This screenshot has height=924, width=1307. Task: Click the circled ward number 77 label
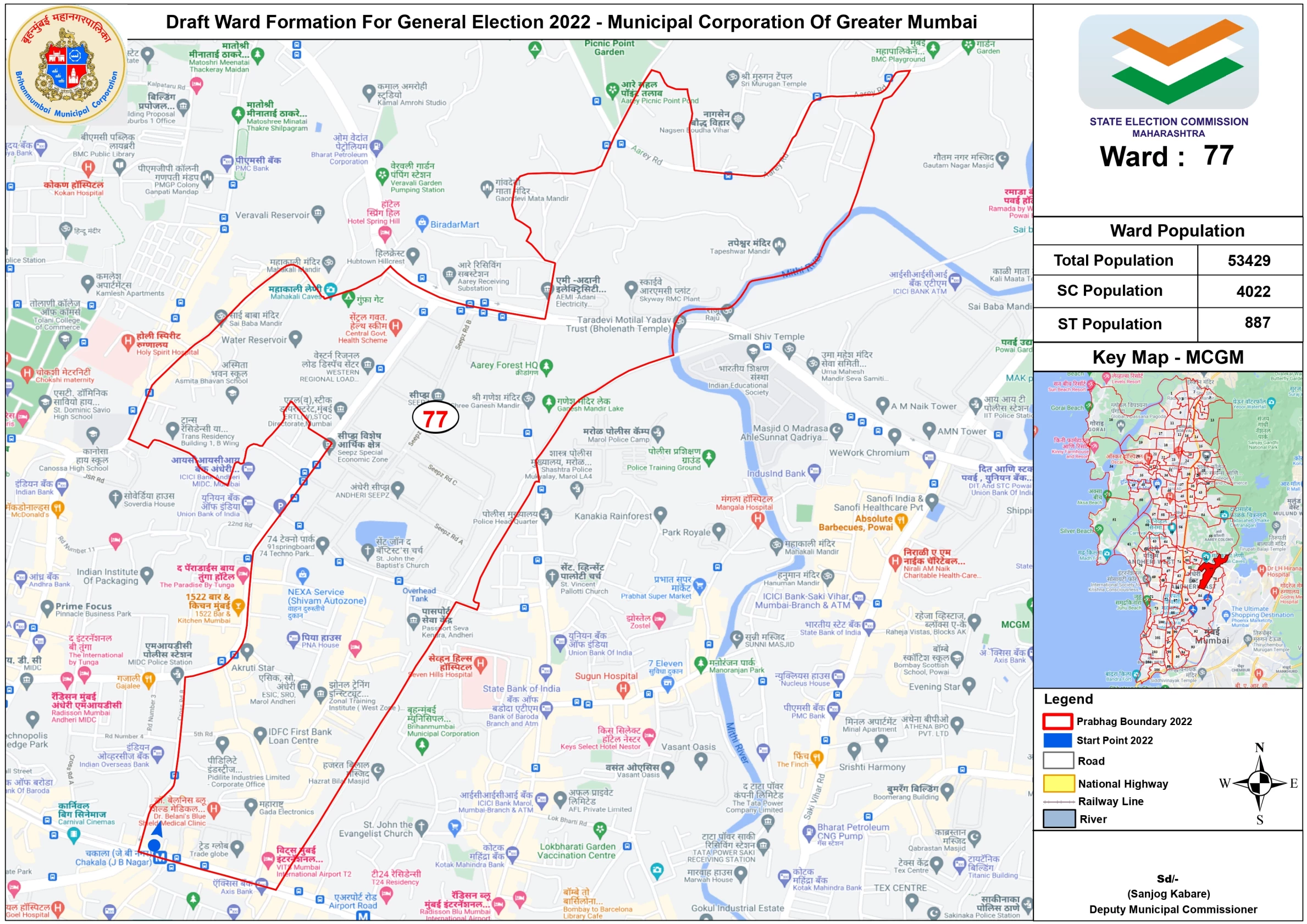tap(435, 419)
